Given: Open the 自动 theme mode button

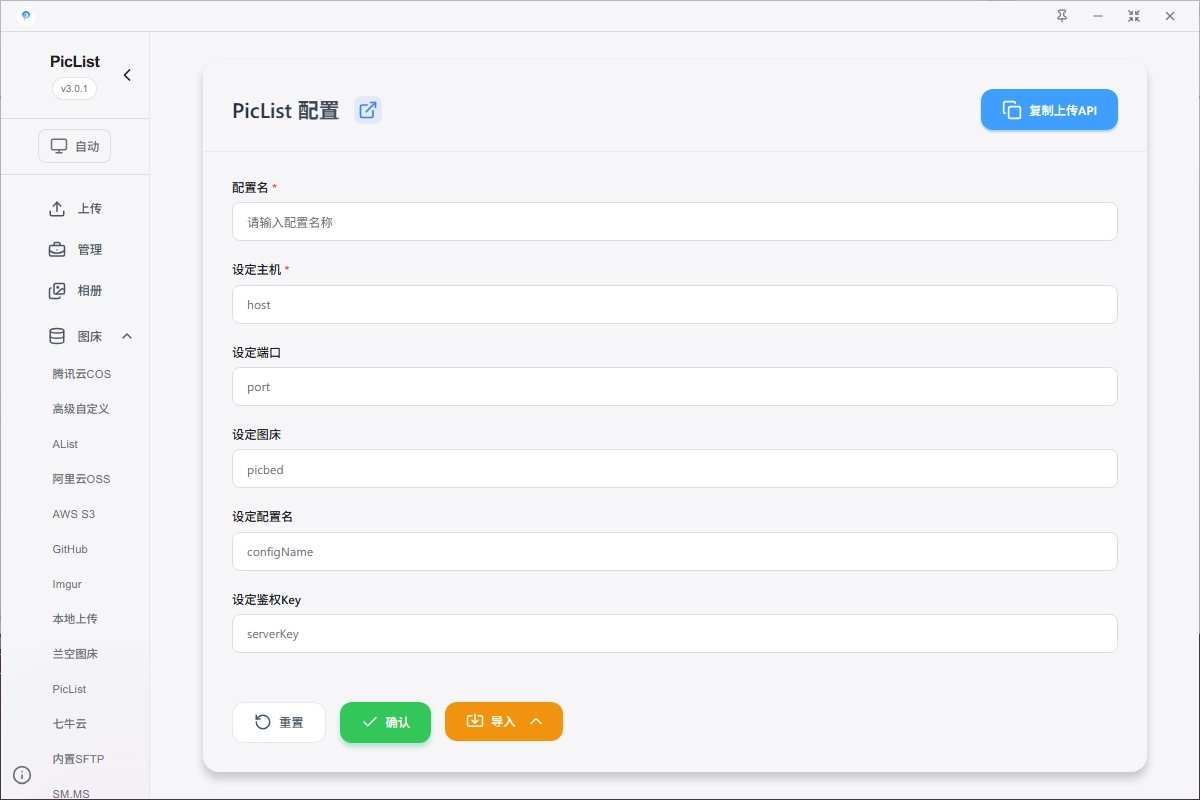Looking at the screenshot, I should 75,146.
